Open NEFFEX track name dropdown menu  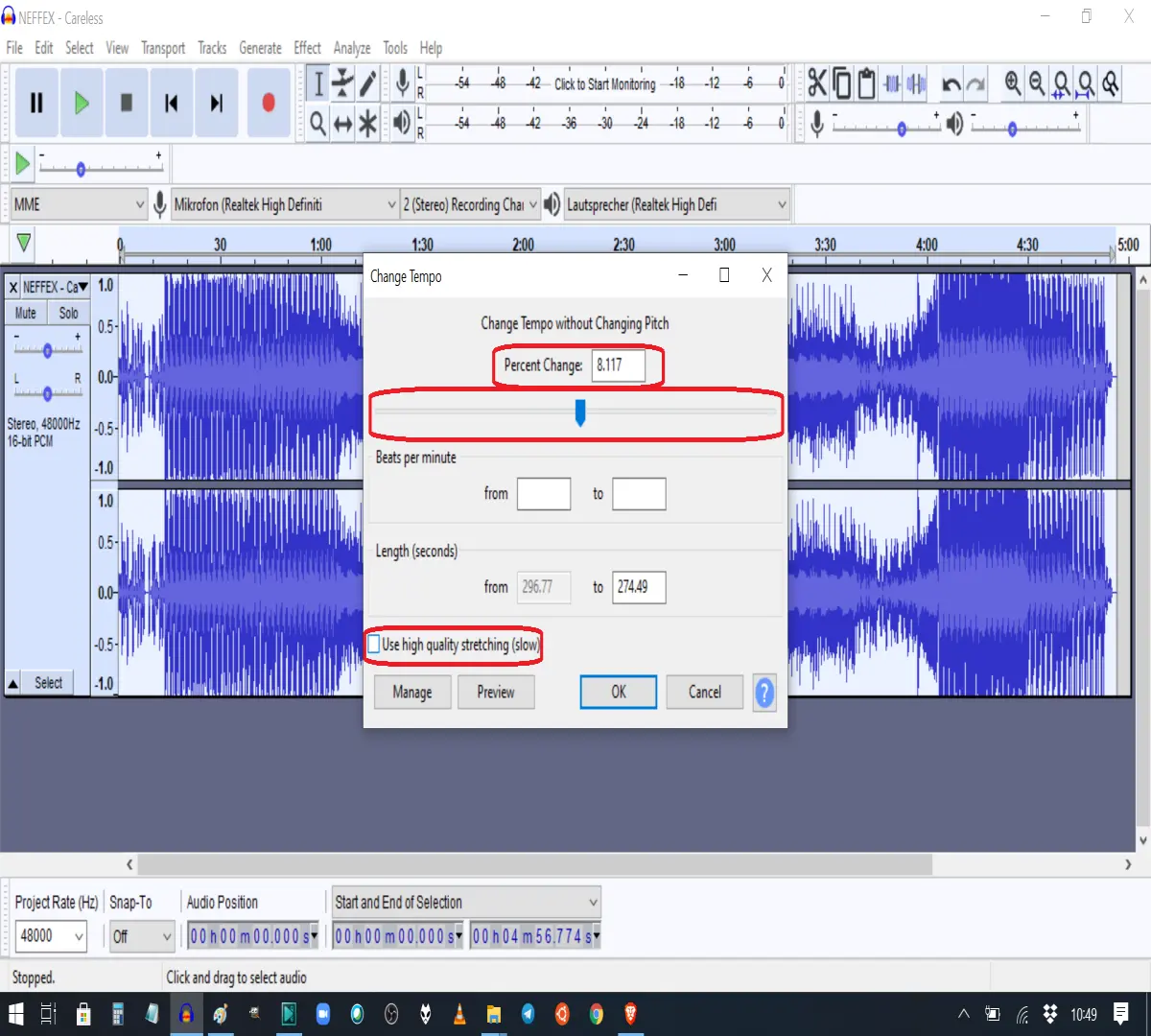coord(56,287)
